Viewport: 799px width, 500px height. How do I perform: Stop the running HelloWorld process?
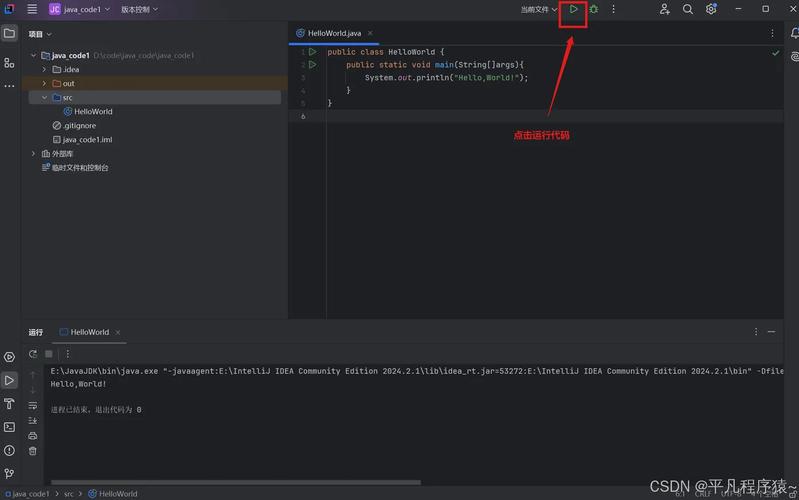49,354
